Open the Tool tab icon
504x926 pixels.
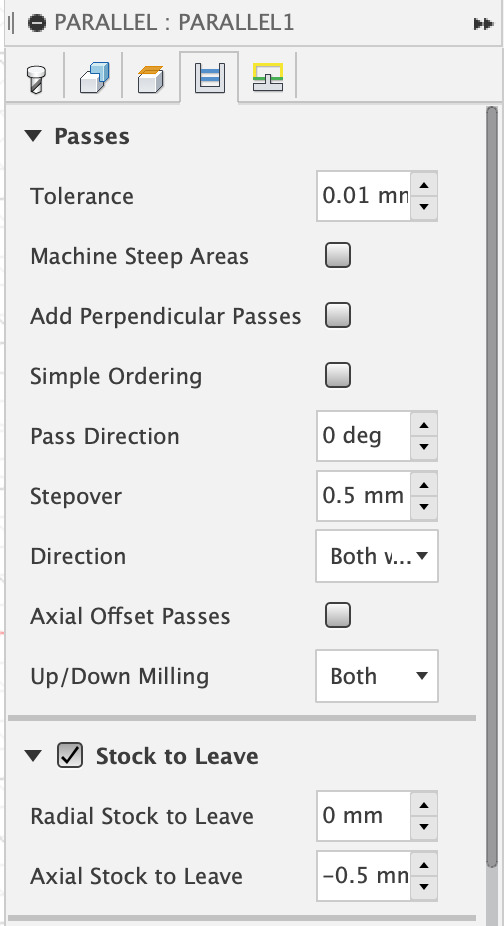coord(35,79)
